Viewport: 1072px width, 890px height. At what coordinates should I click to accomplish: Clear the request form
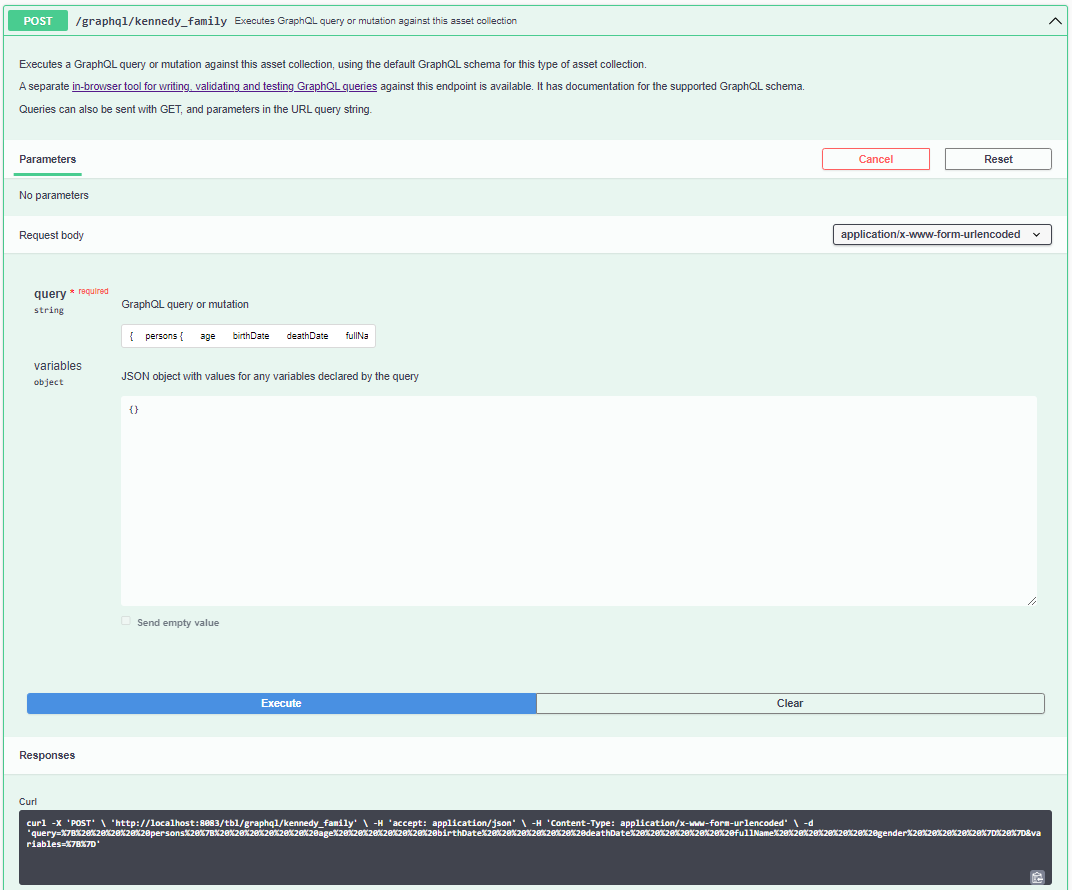point(789,703)
